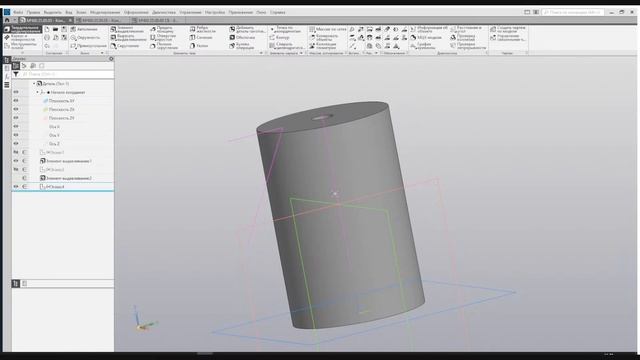Viewport: 640px width, 360px height.
Task: Click Массив по сетке tool
Action: pyautogui.click(x=328, y=29)
